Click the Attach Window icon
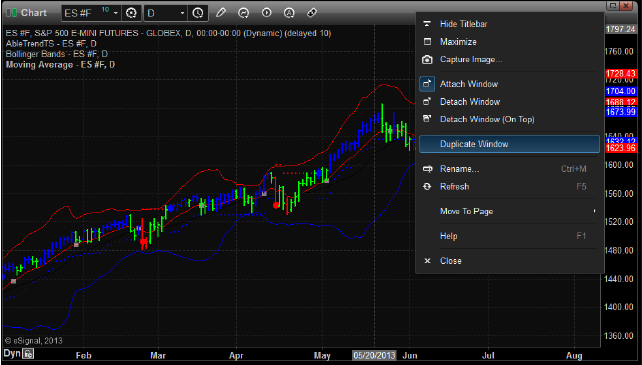Screen dimensions: 642x365 tap(427, 84)
